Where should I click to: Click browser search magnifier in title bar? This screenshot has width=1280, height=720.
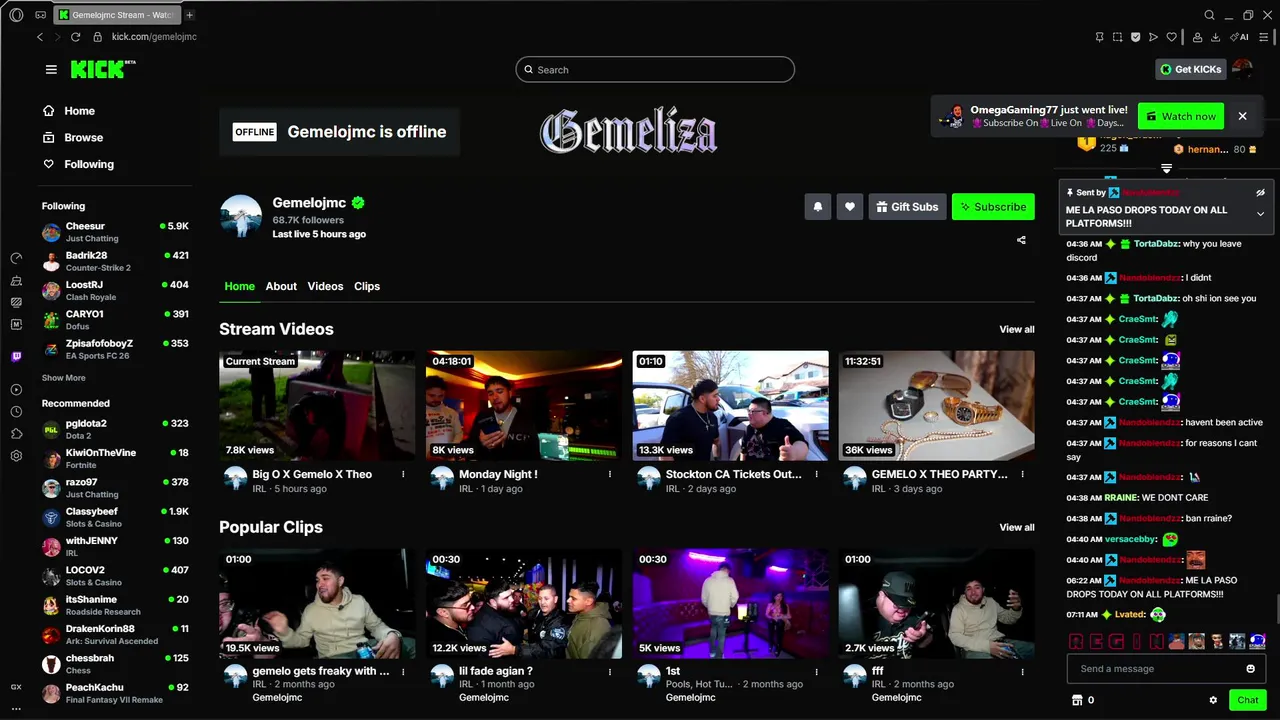(1209, 15)
